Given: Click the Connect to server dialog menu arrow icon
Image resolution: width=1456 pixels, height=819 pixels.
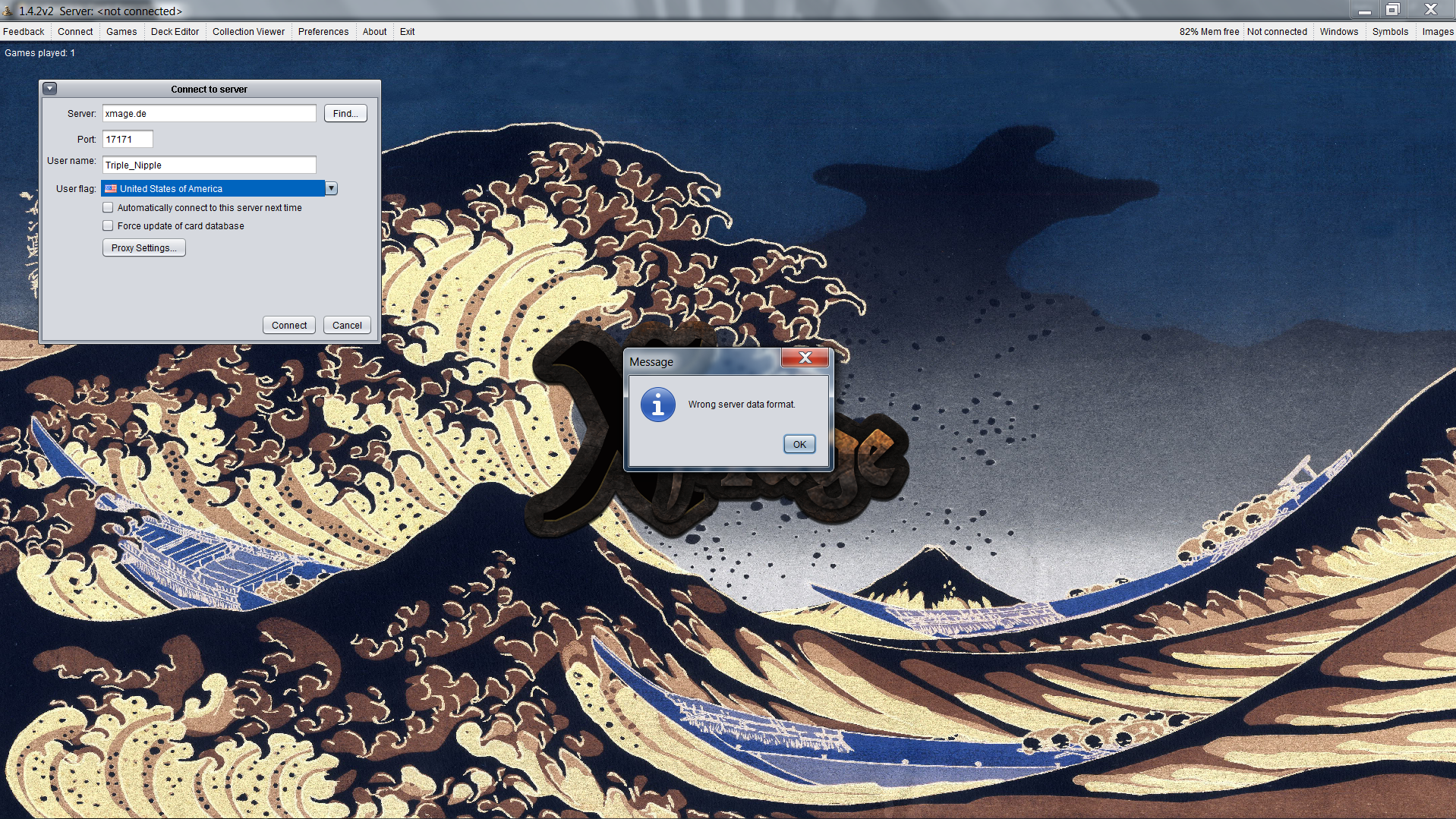Looking at the screenshot, I should [50, 88].
